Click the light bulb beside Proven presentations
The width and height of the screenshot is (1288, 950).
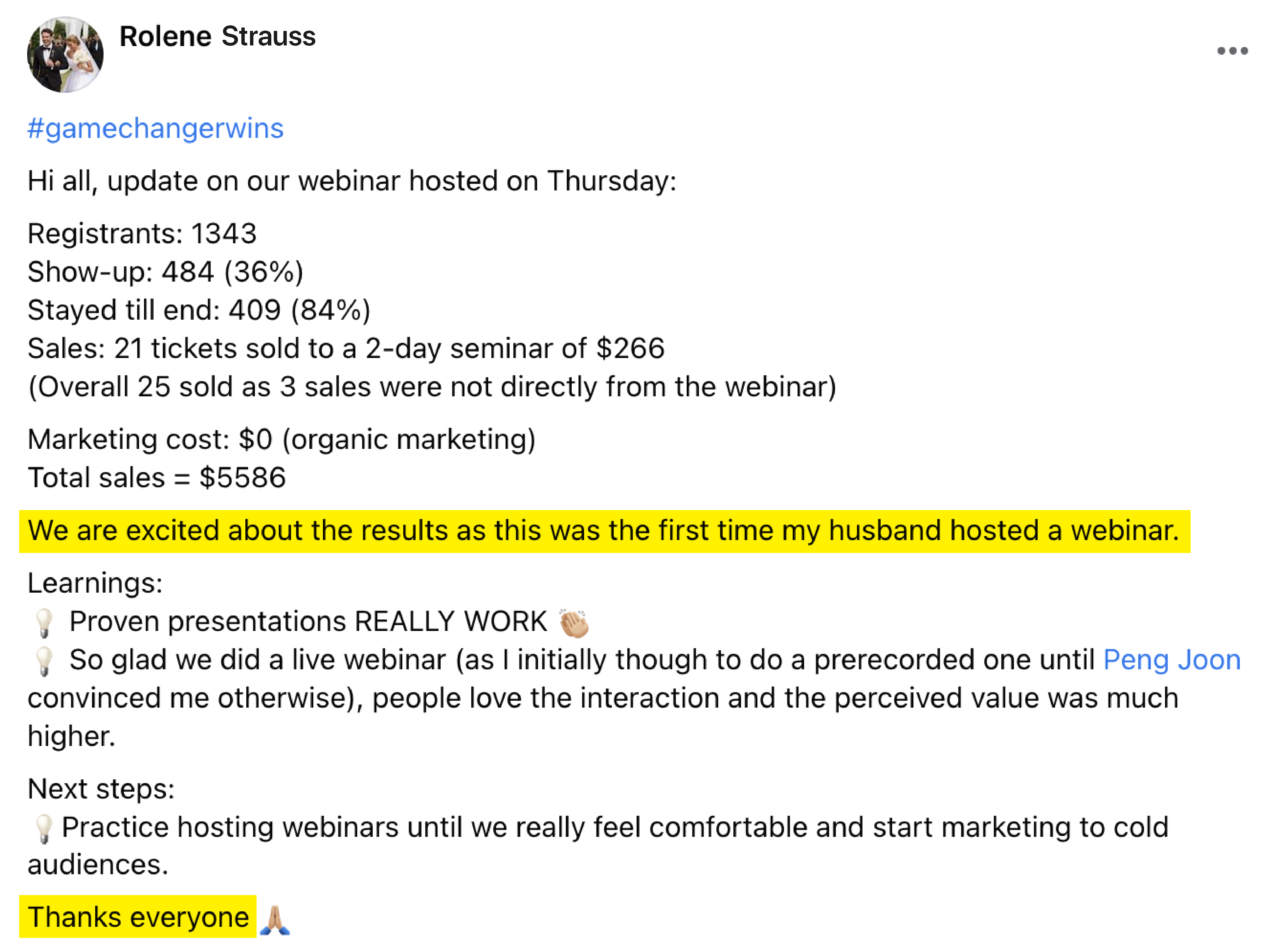click(x=44, y=623)
